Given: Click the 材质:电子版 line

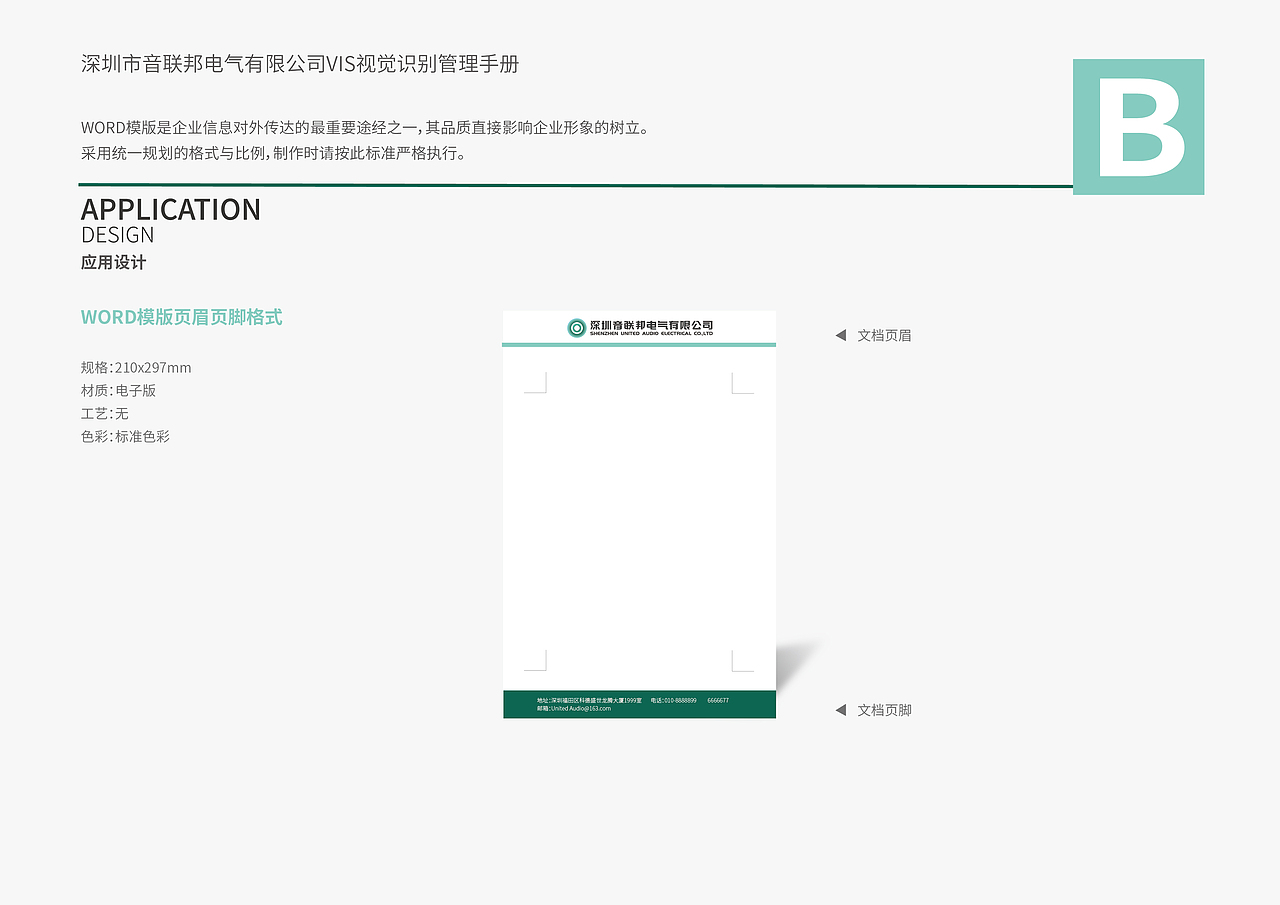Looking at the screenshot, I should pyautogui.click(x=119, y=391).
